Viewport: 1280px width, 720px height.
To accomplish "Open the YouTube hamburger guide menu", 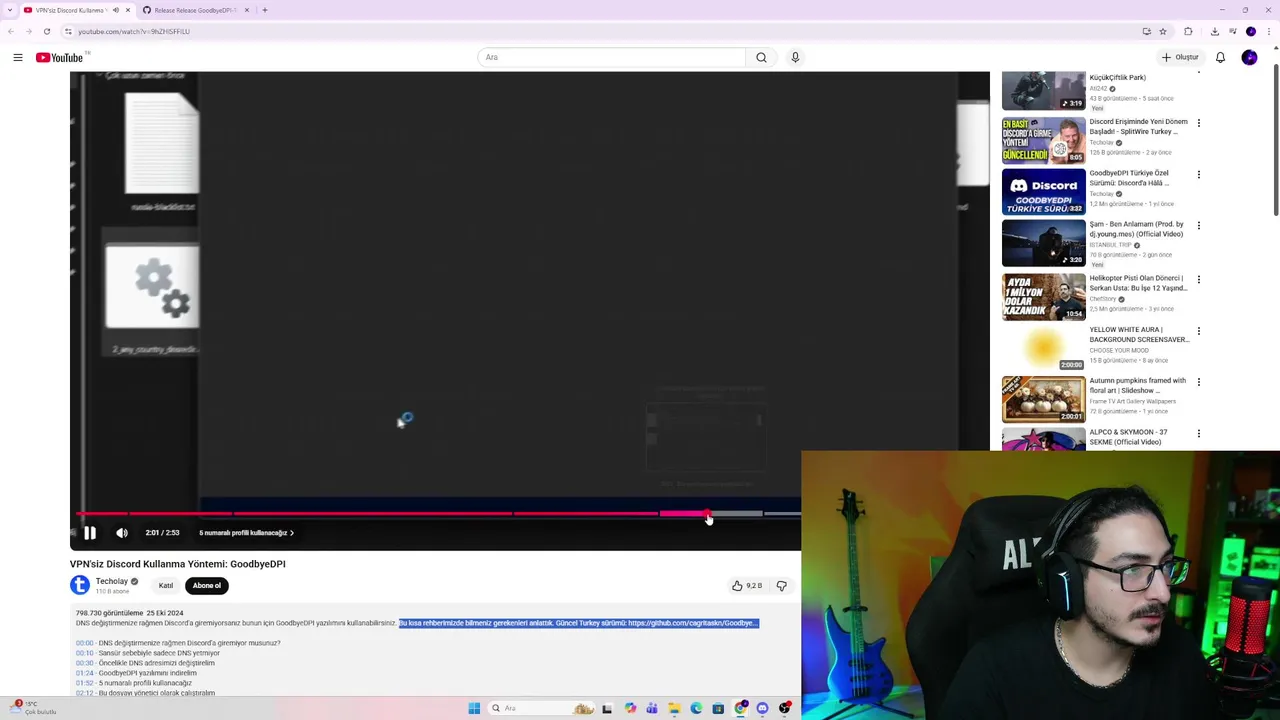I will (18, 57).
